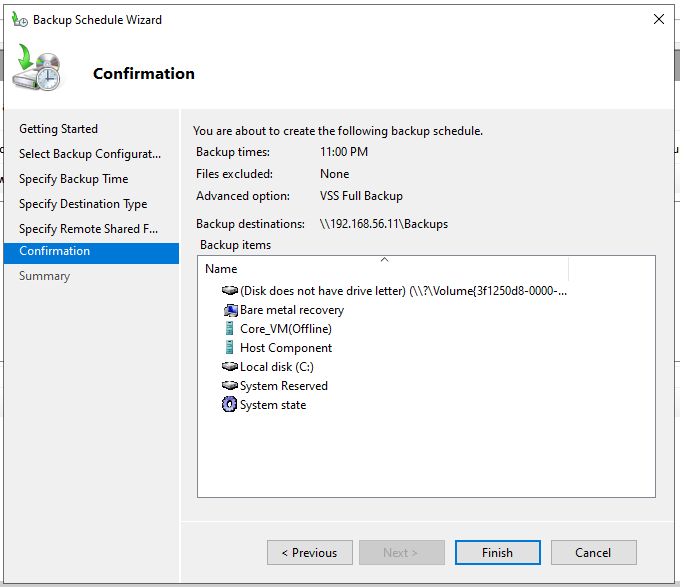Click the 11:00 PM backup time value
This screenshot has height=587, width=680.
(344, 152)
